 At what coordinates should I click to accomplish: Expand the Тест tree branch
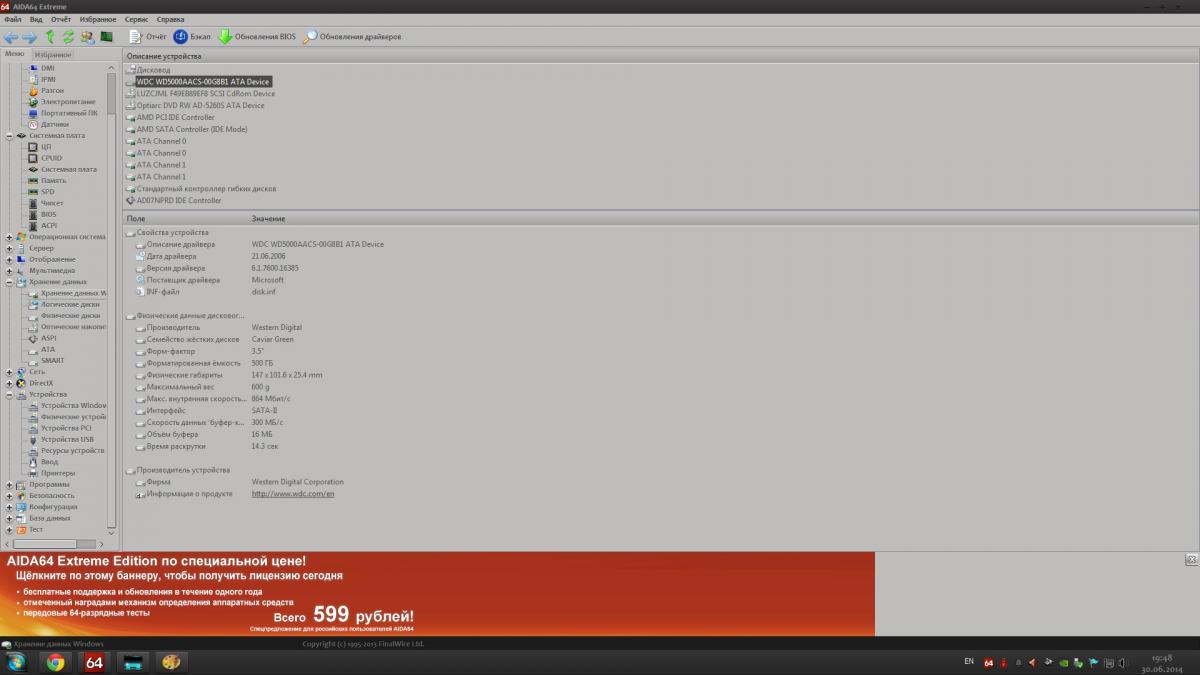coord(9,529)
